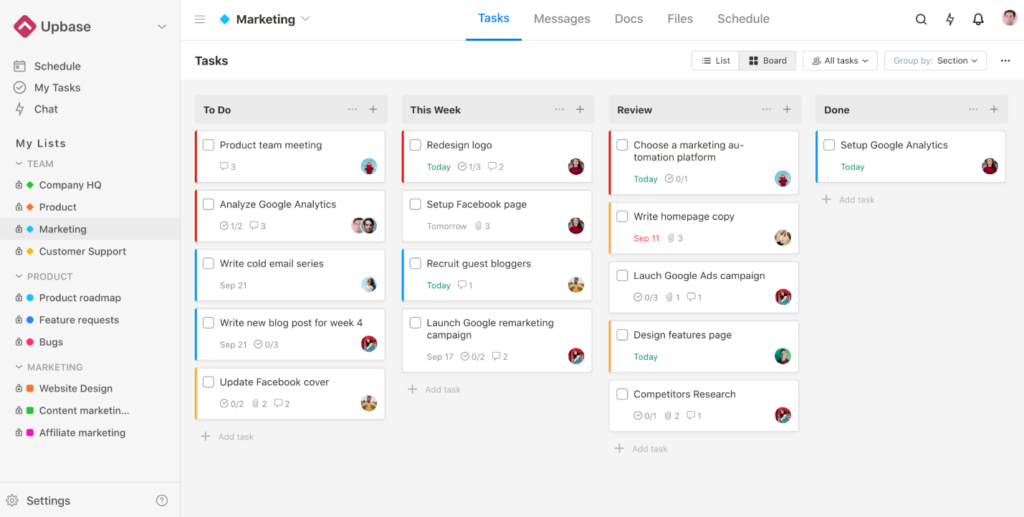Check off Setup Google Analytics task
Image resolution: width=1024 pixels, height=517 pixels.
(x=829, y=145)
